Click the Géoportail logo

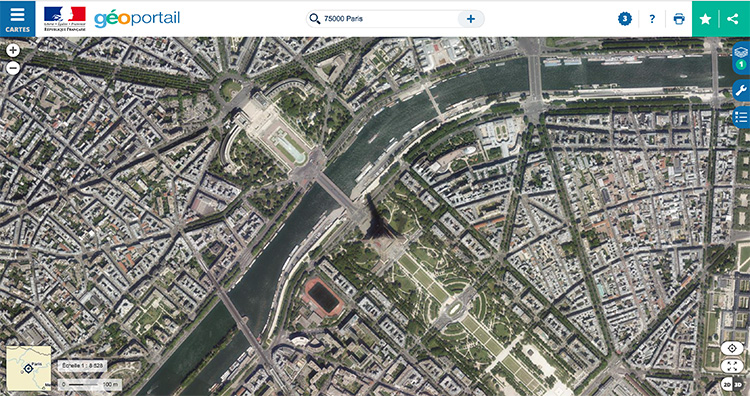click(137, 19)
